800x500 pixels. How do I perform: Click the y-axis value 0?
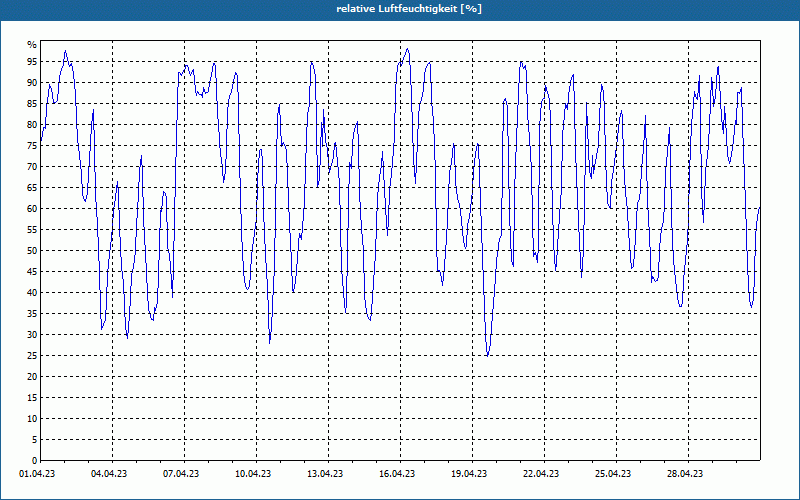[35, 461]
